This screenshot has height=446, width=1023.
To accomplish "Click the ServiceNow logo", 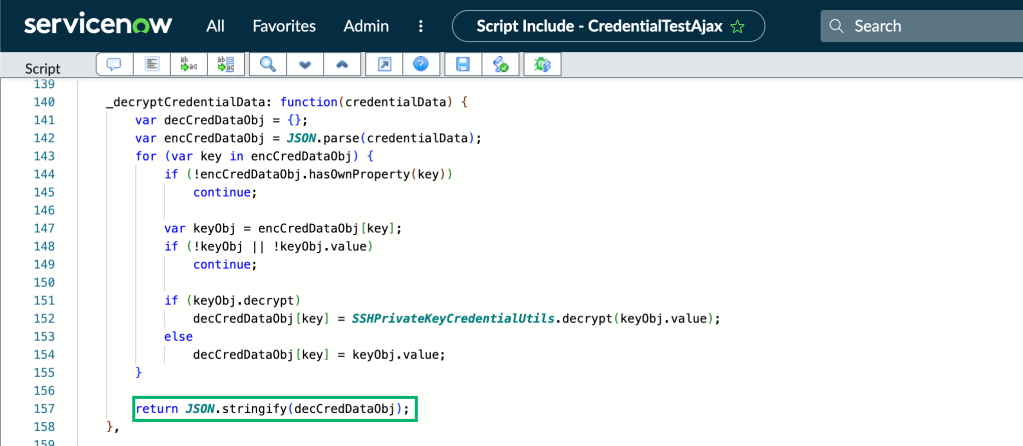I will coord(98,25).
